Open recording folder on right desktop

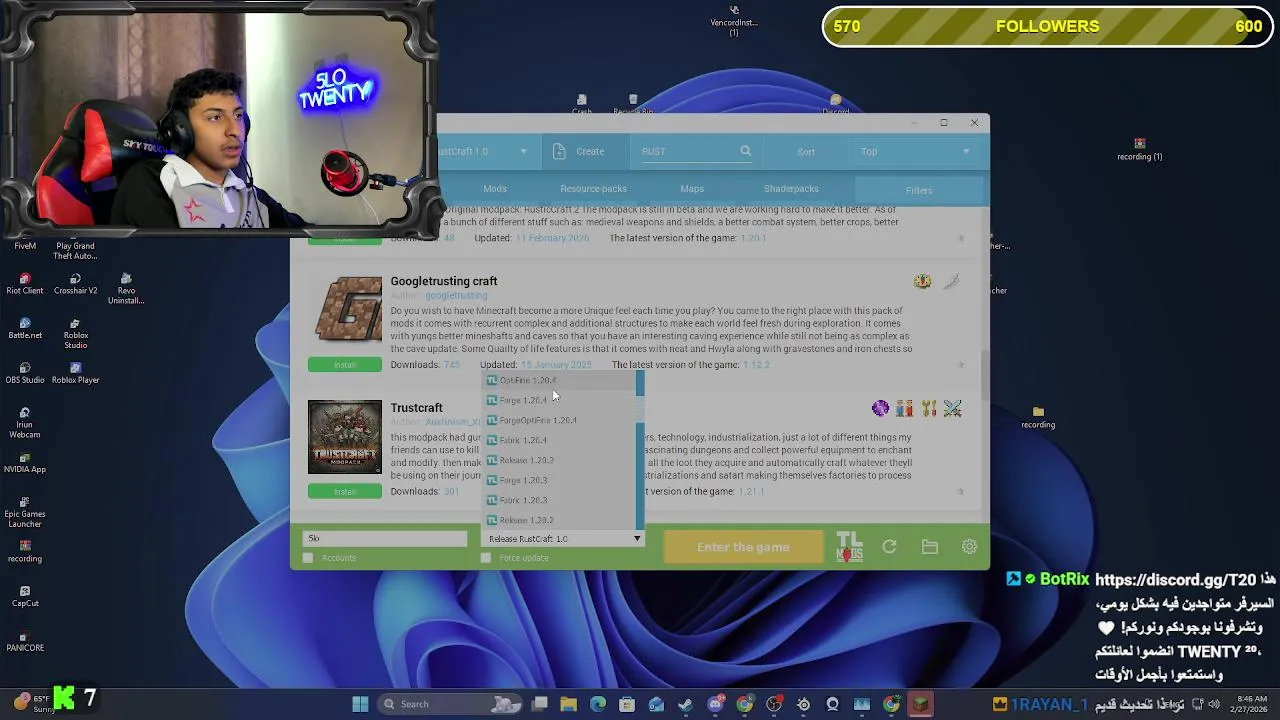point(1038,417)
